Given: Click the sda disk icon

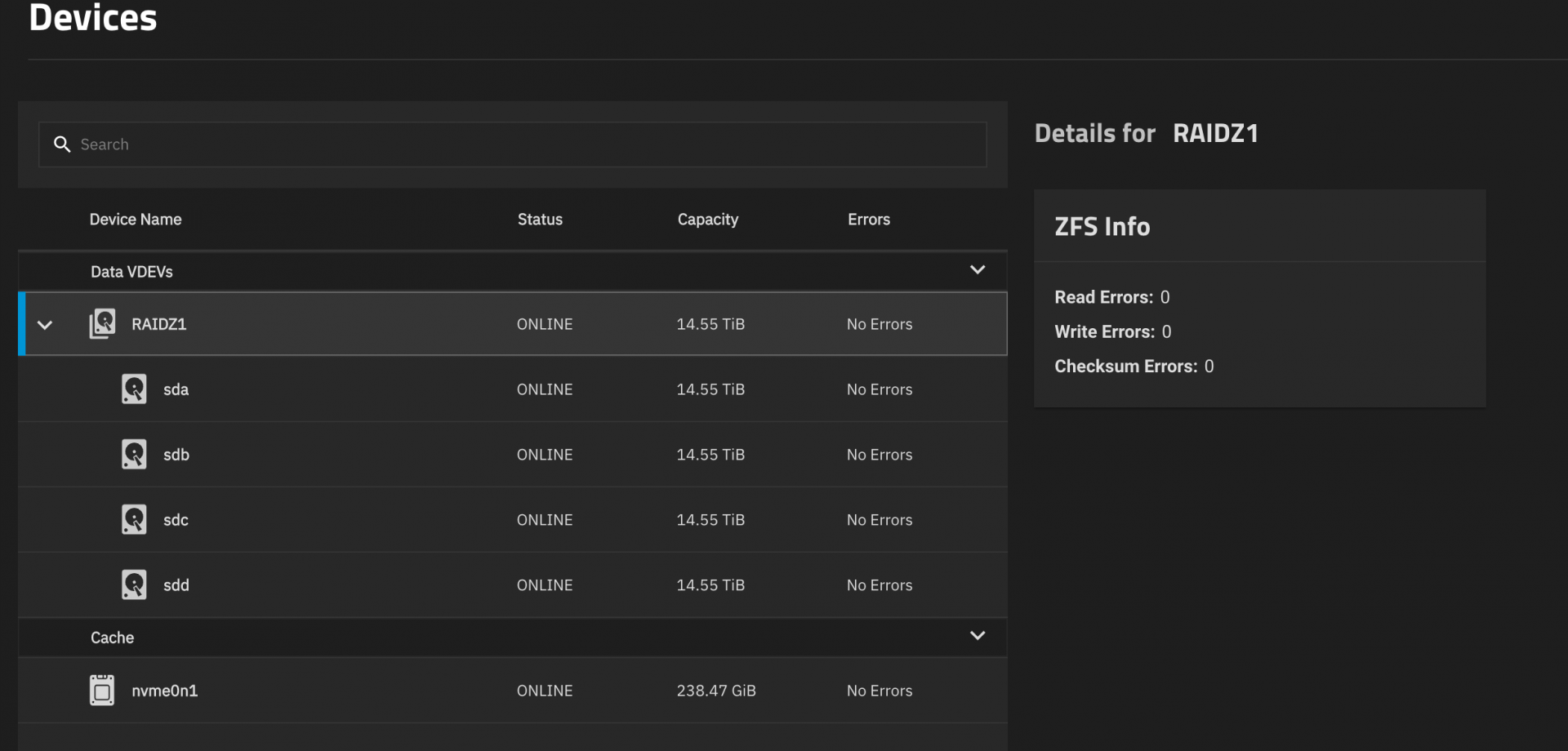Looking at the screenshot, I should pos(134,389).
